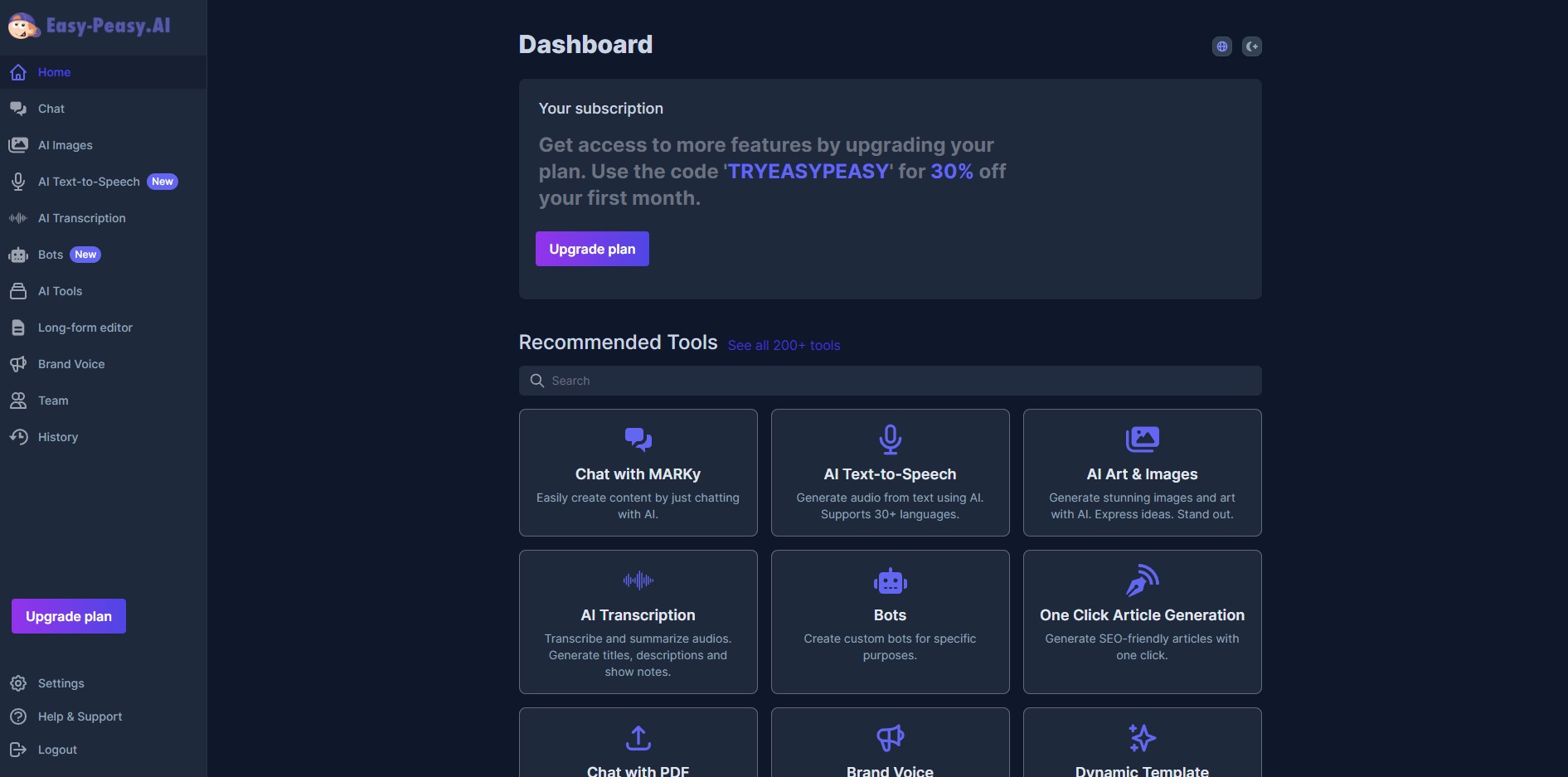
Task: Click the picture icon on AI Art & Images card
Action: (x=1143, y=439)
